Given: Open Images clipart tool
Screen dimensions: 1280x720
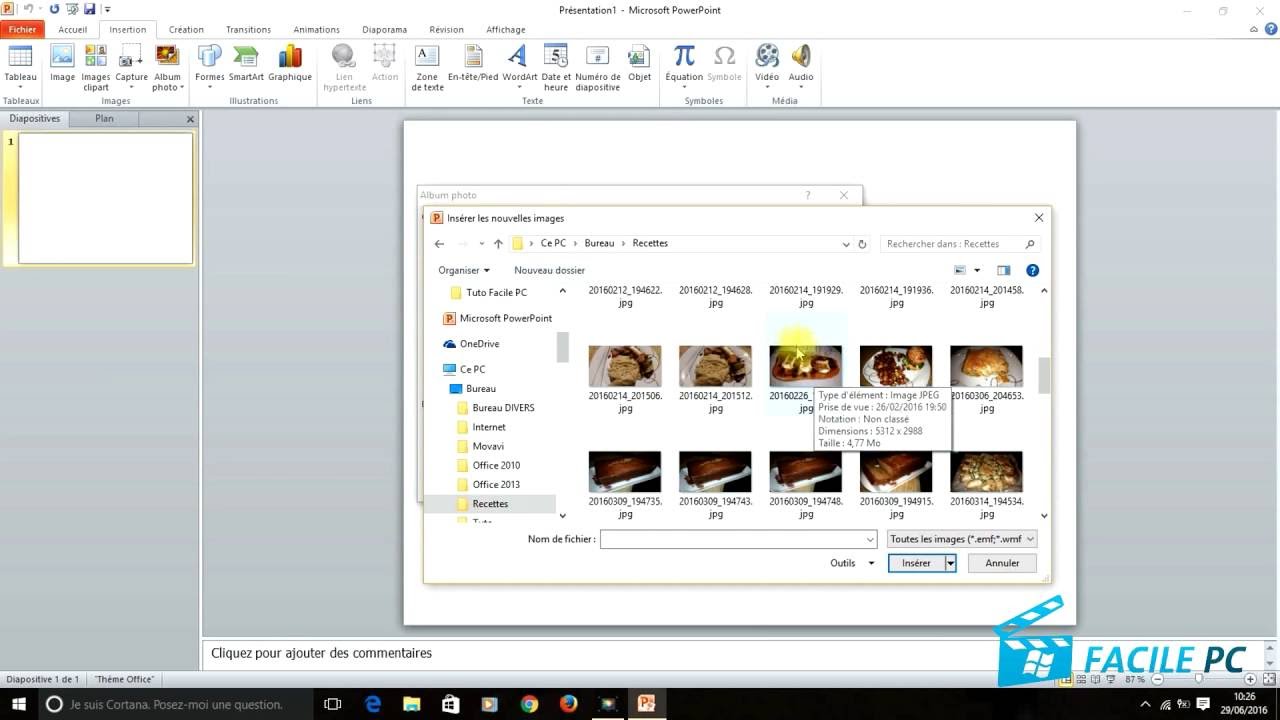Looking at the screenshot, I should tap(96, 67).
